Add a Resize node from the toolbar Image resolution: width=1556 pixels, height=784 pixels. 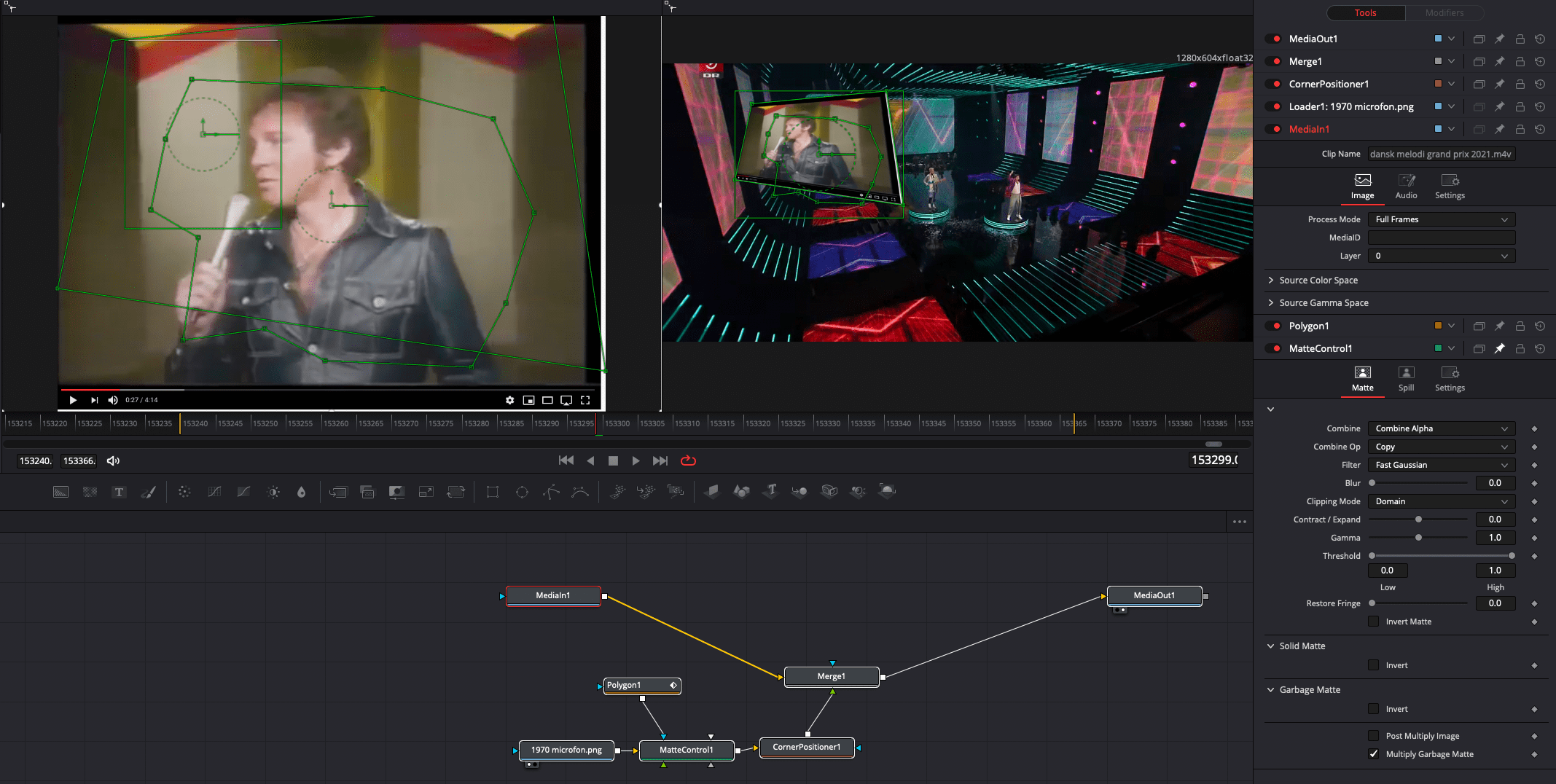click(426, 492)
